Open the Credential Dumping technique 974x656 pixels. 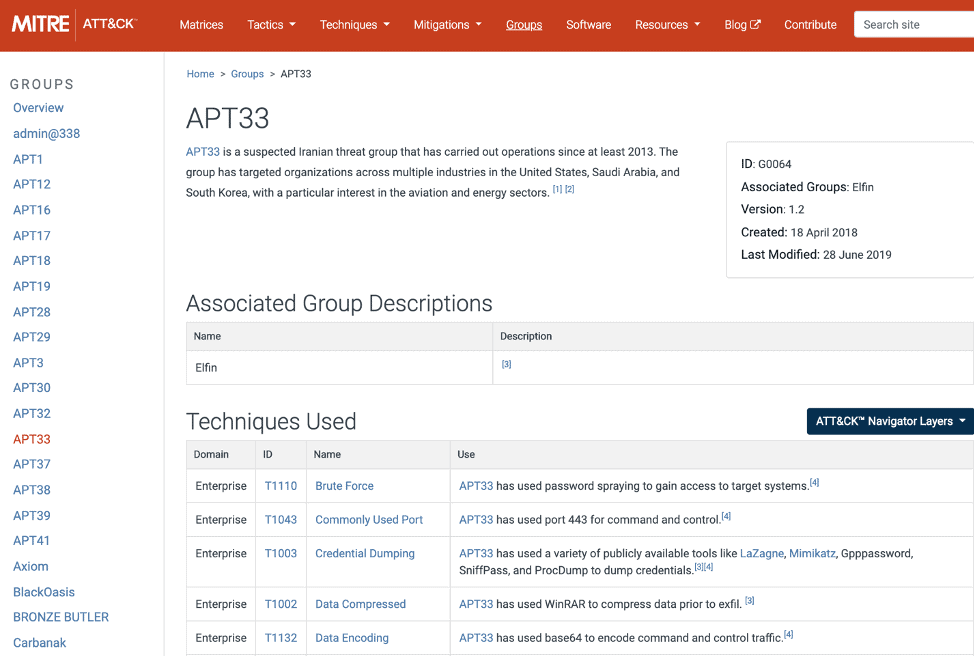pos(365,553)
